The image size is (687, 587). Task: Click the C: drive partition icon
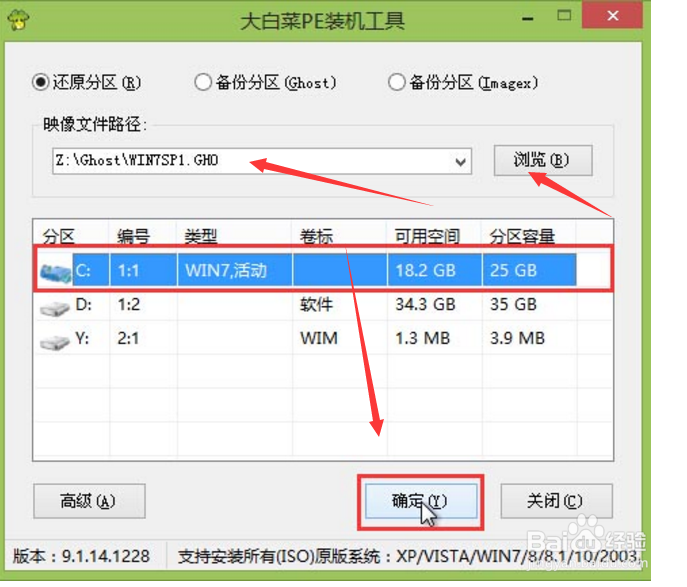[55, 272]
